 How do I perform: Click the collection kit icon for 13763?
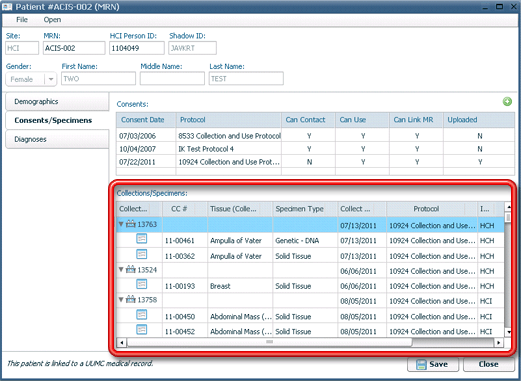coord(131,224)
